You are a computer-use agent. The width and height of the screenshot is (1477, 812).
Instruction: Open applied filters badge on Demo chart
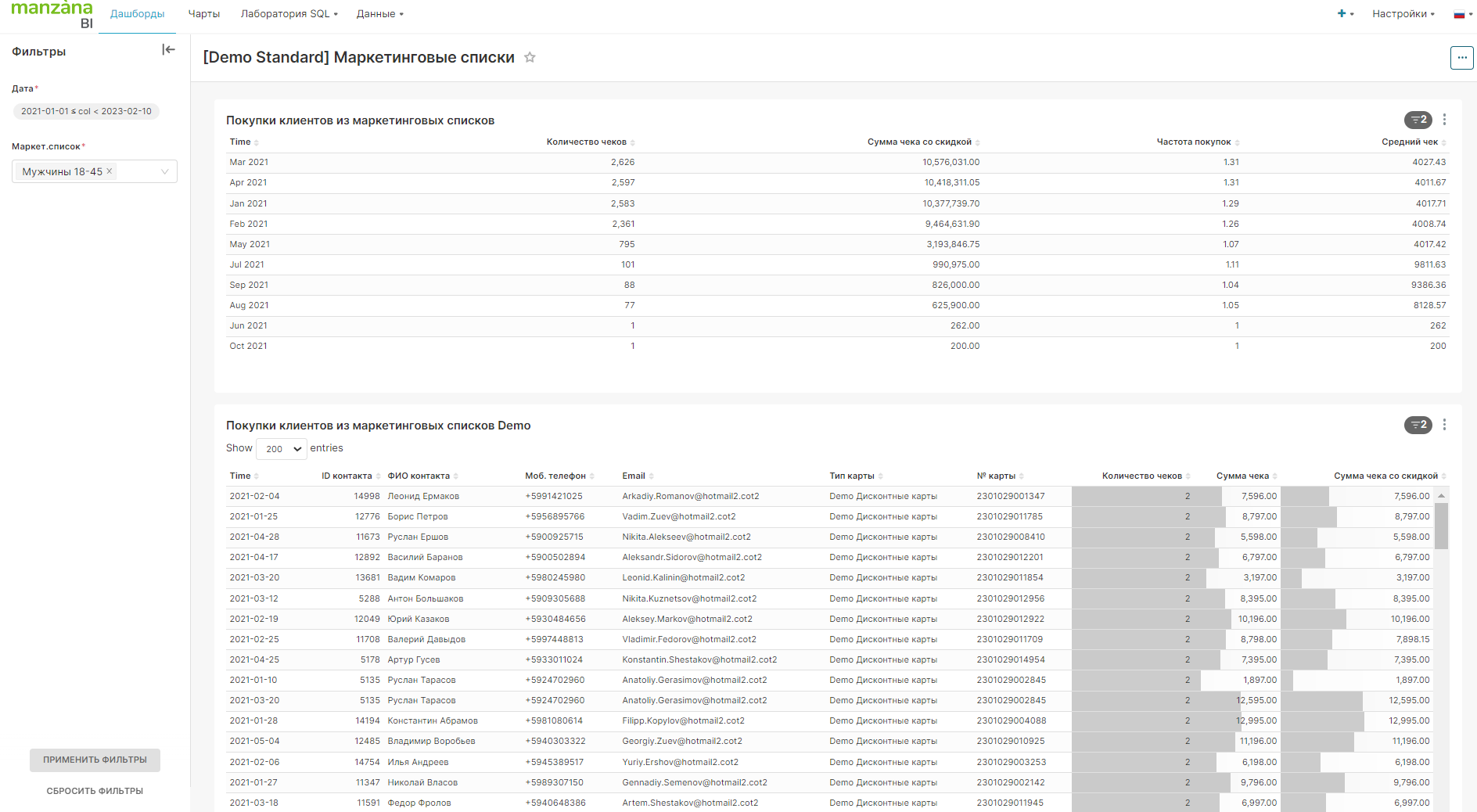click(x=1418, y=425)
